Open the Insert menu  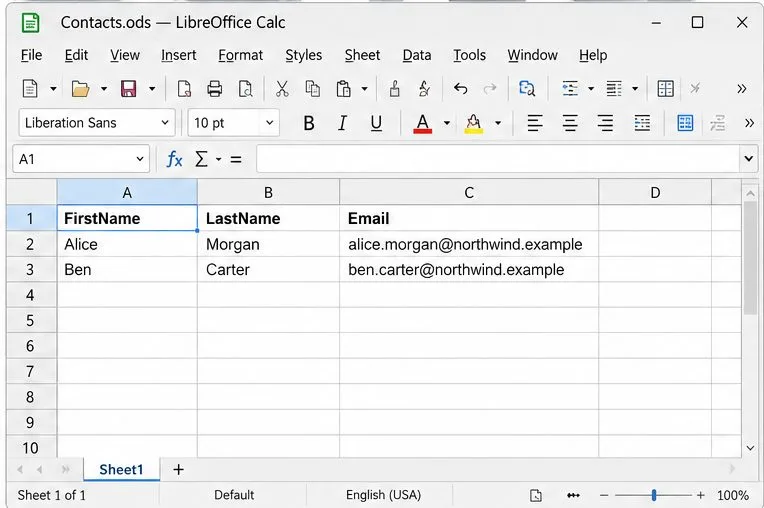(179, 56)
